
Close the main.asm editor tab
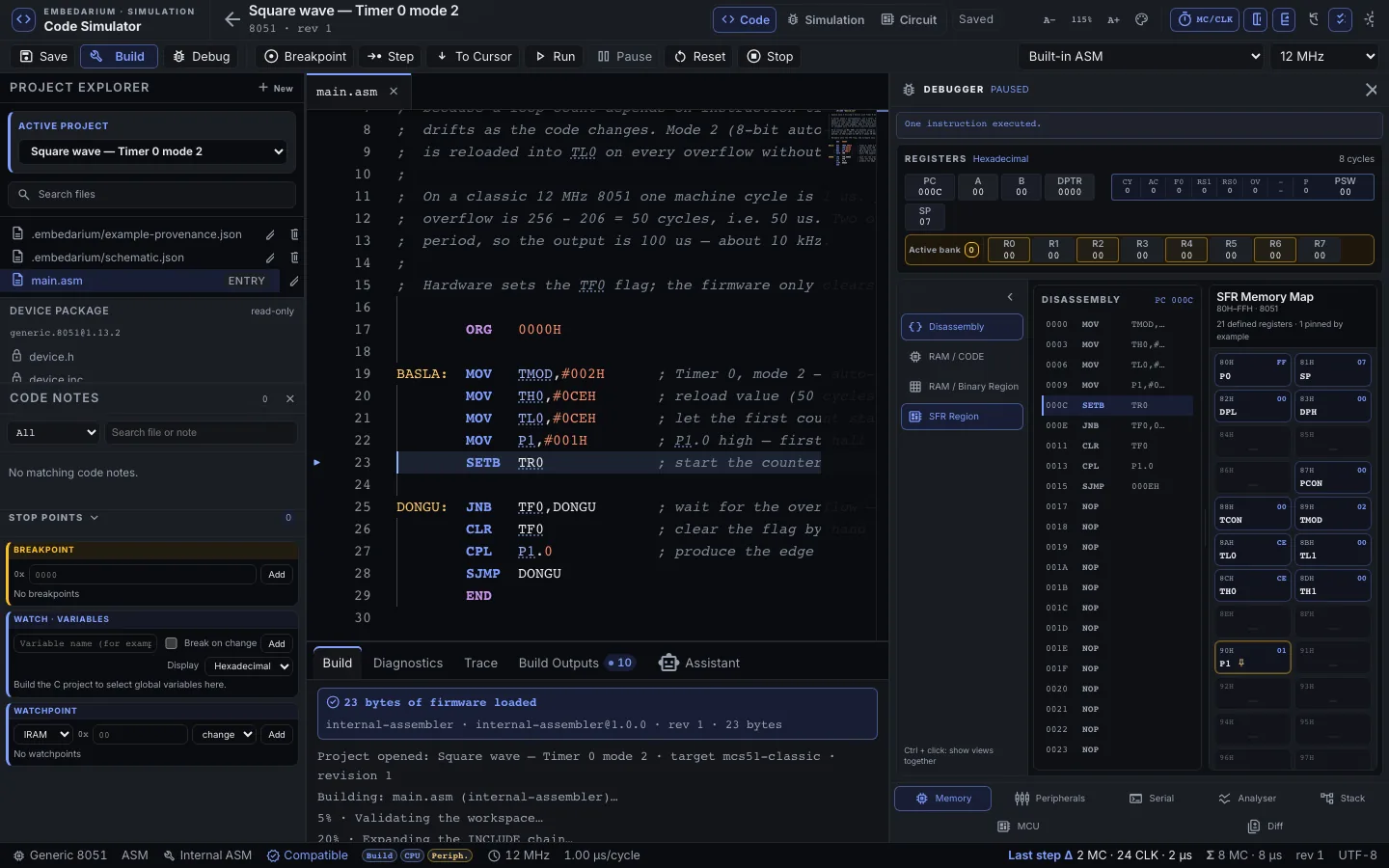[394, 92]
